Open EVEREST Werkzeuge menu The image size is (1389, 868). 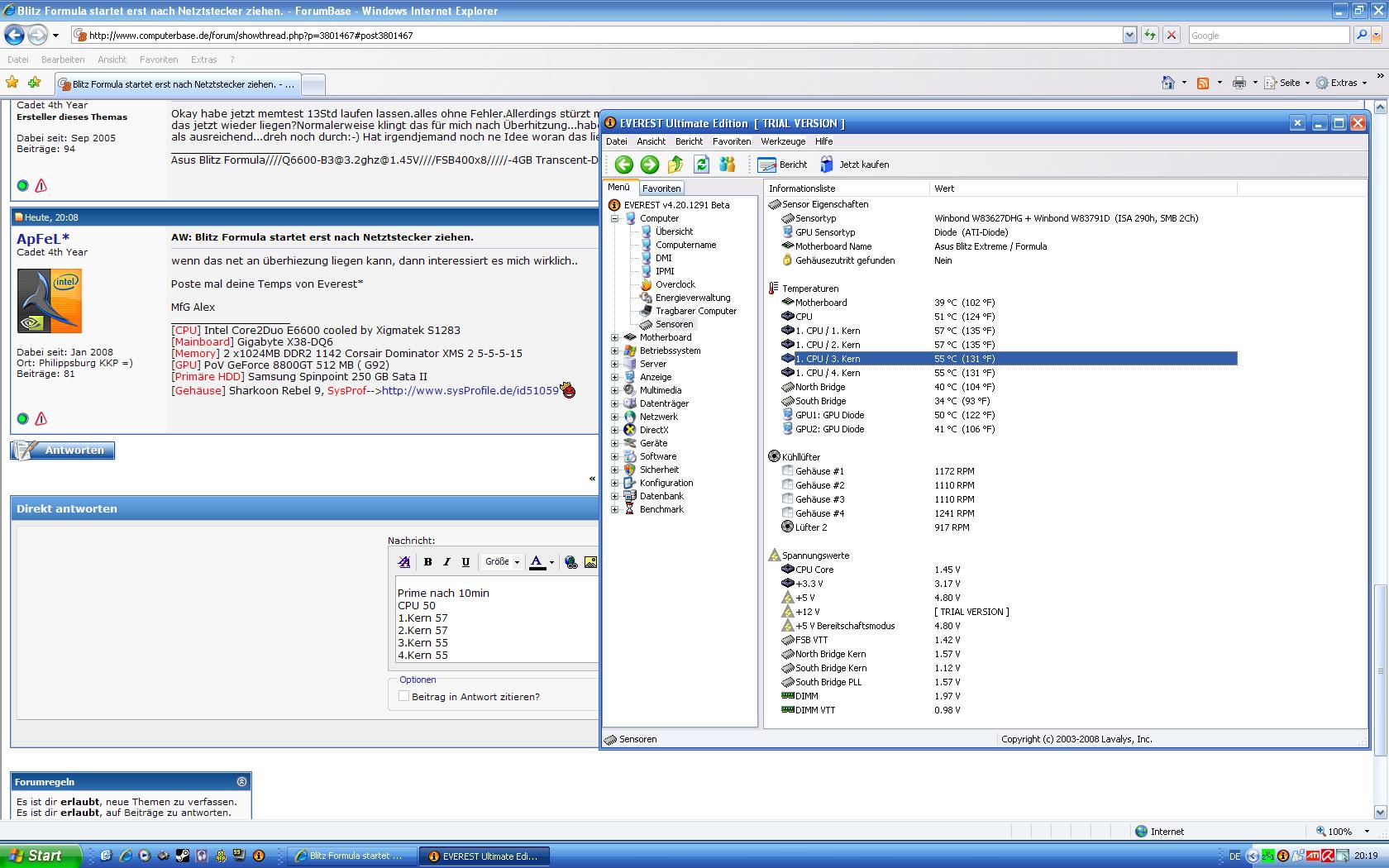[782, 141]
